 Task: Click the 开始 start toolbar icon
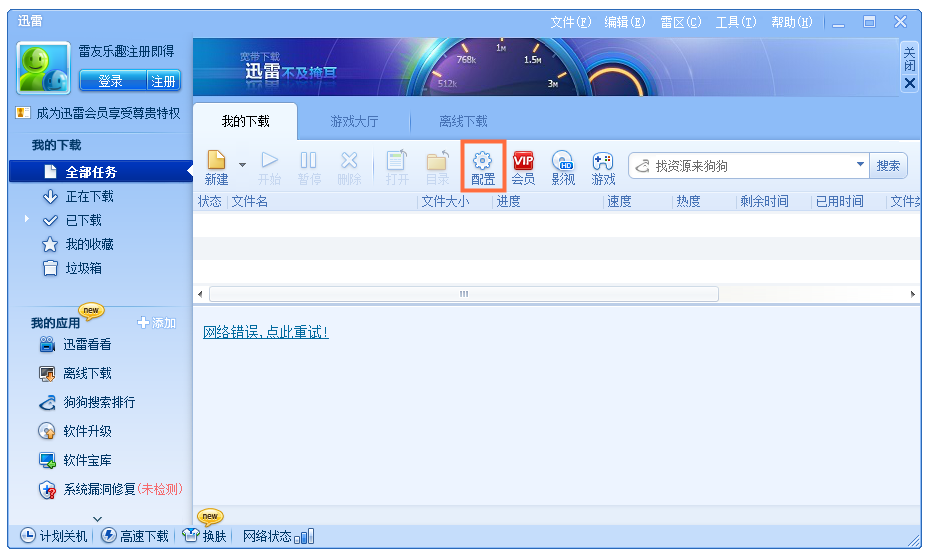pyautogui.click(x=269, y=168)
